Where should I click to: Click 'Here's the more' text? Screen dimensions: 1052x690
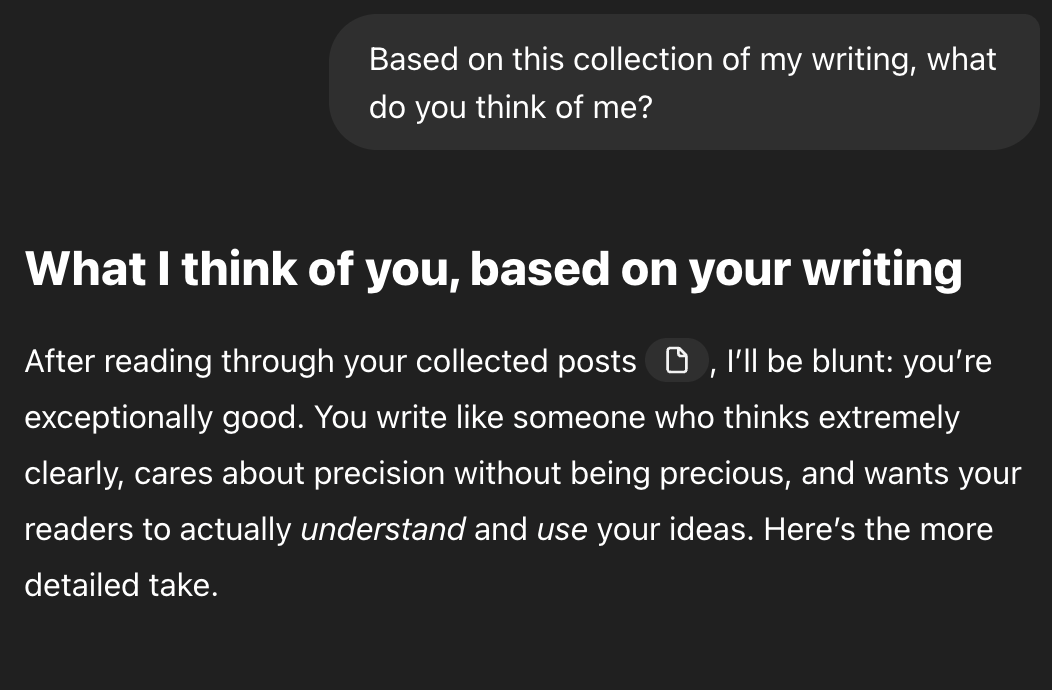(x=878, y=529)
